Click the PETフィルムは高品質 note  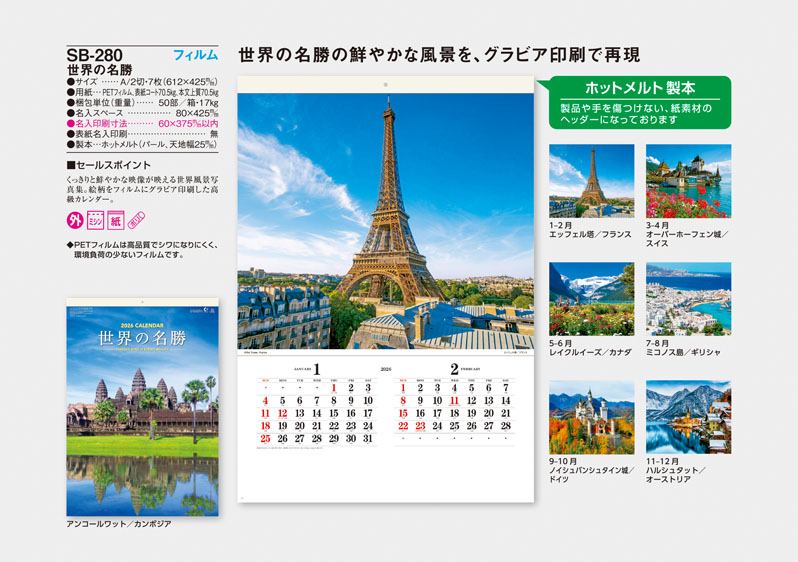pyautogui.click(x=142, y=250)
